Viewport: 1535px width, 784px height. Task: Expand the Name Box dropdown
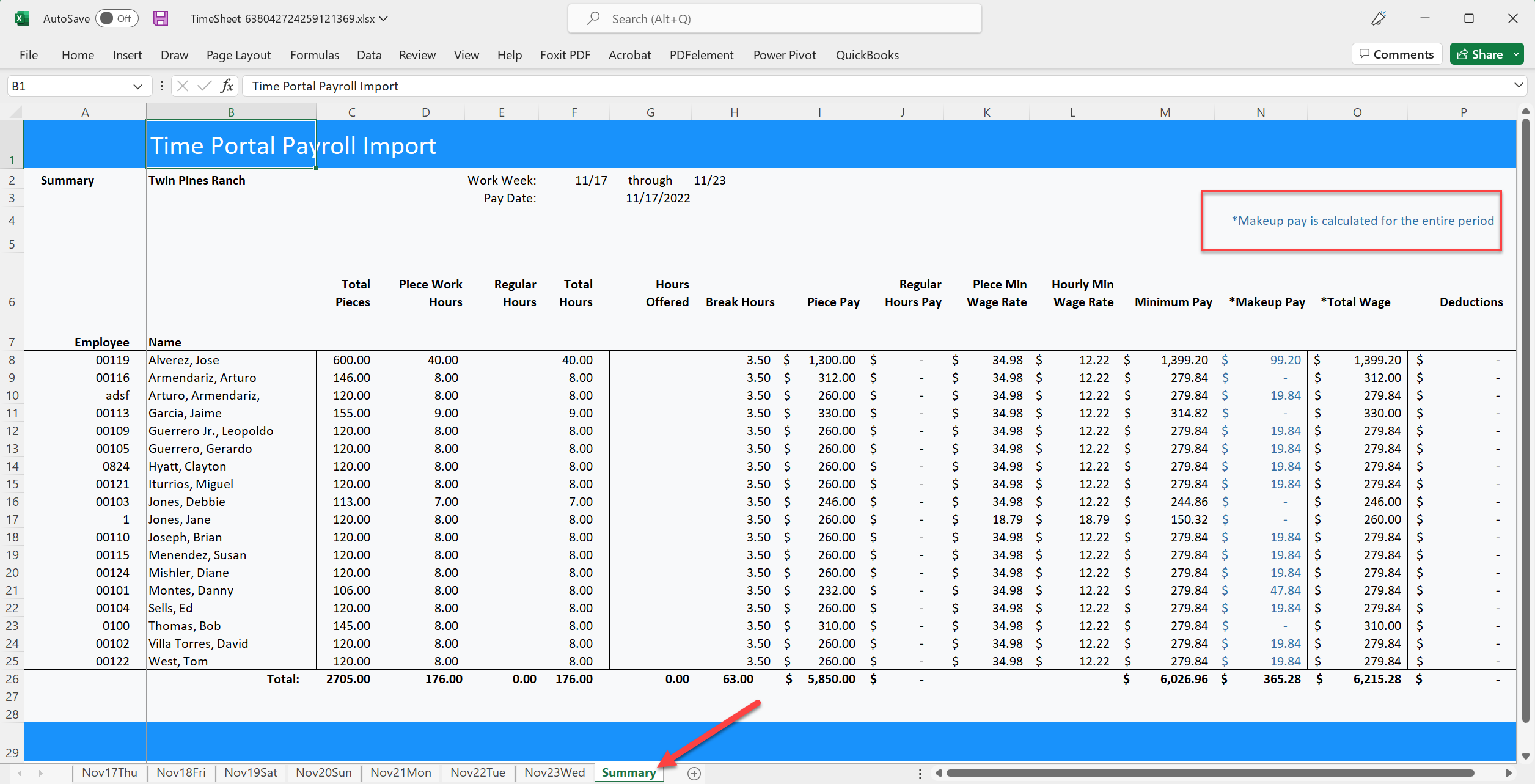click(x=137, y=86)
